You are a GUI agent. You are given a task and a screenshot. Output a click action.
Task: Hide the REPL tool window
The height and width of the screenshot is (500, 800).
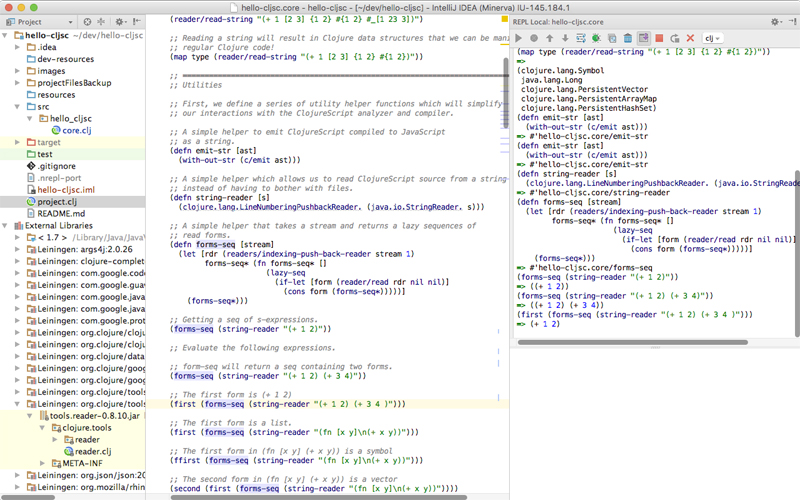click(x=792, y=21)
